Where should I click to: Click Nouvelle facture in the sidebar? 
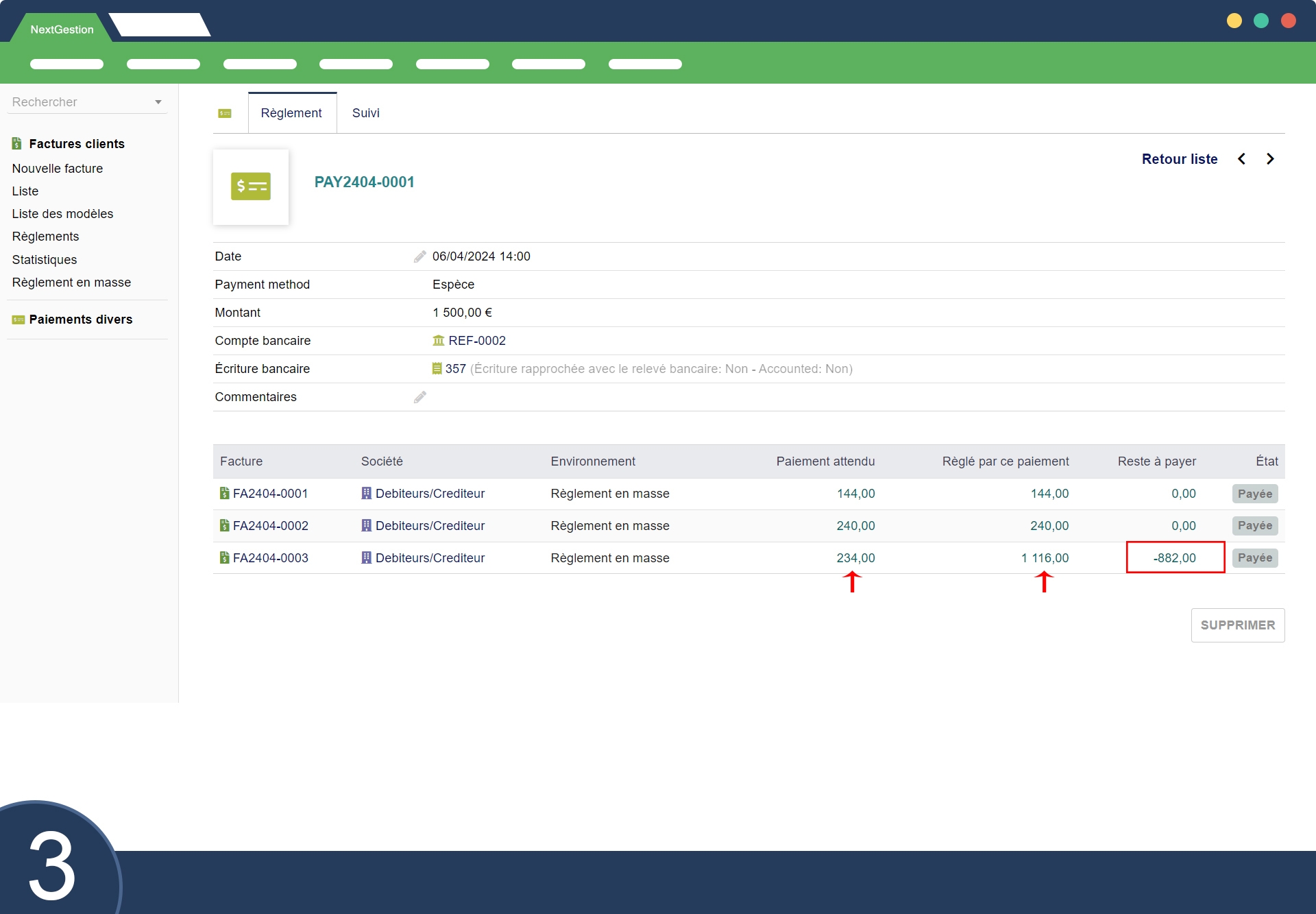click(57, 169)
